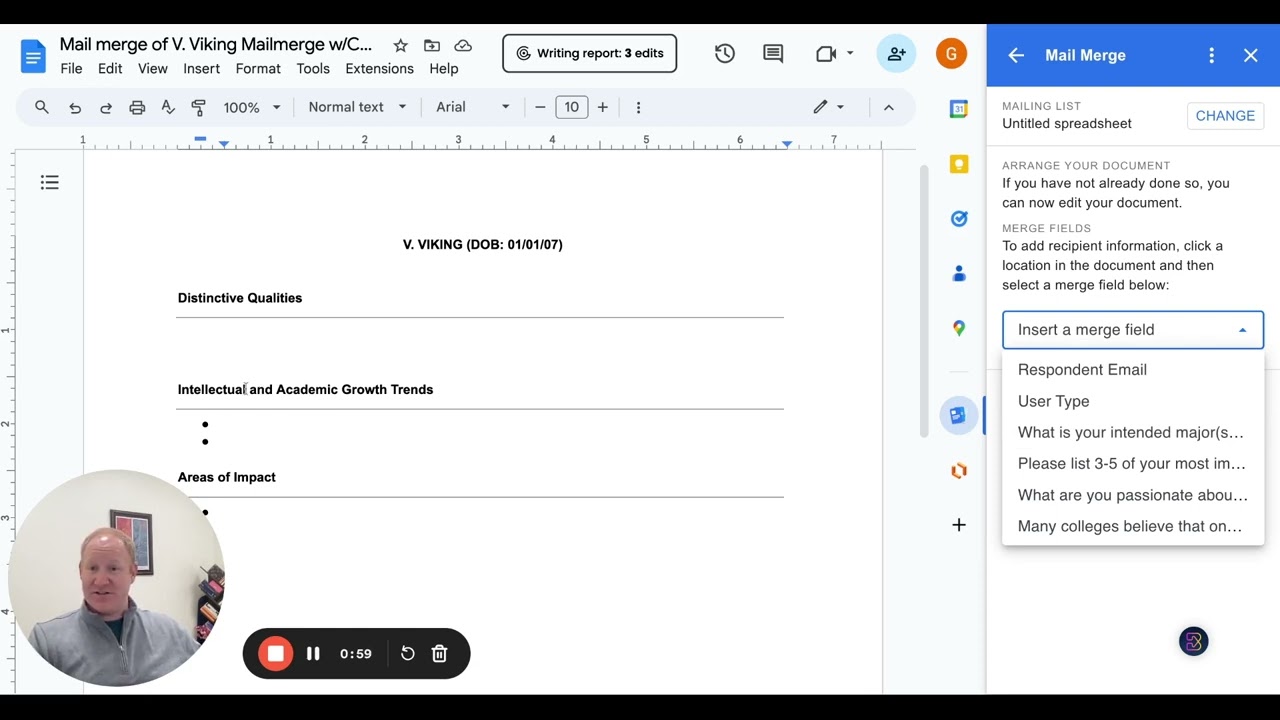
Task: Undo the last action
Action: 75,107
